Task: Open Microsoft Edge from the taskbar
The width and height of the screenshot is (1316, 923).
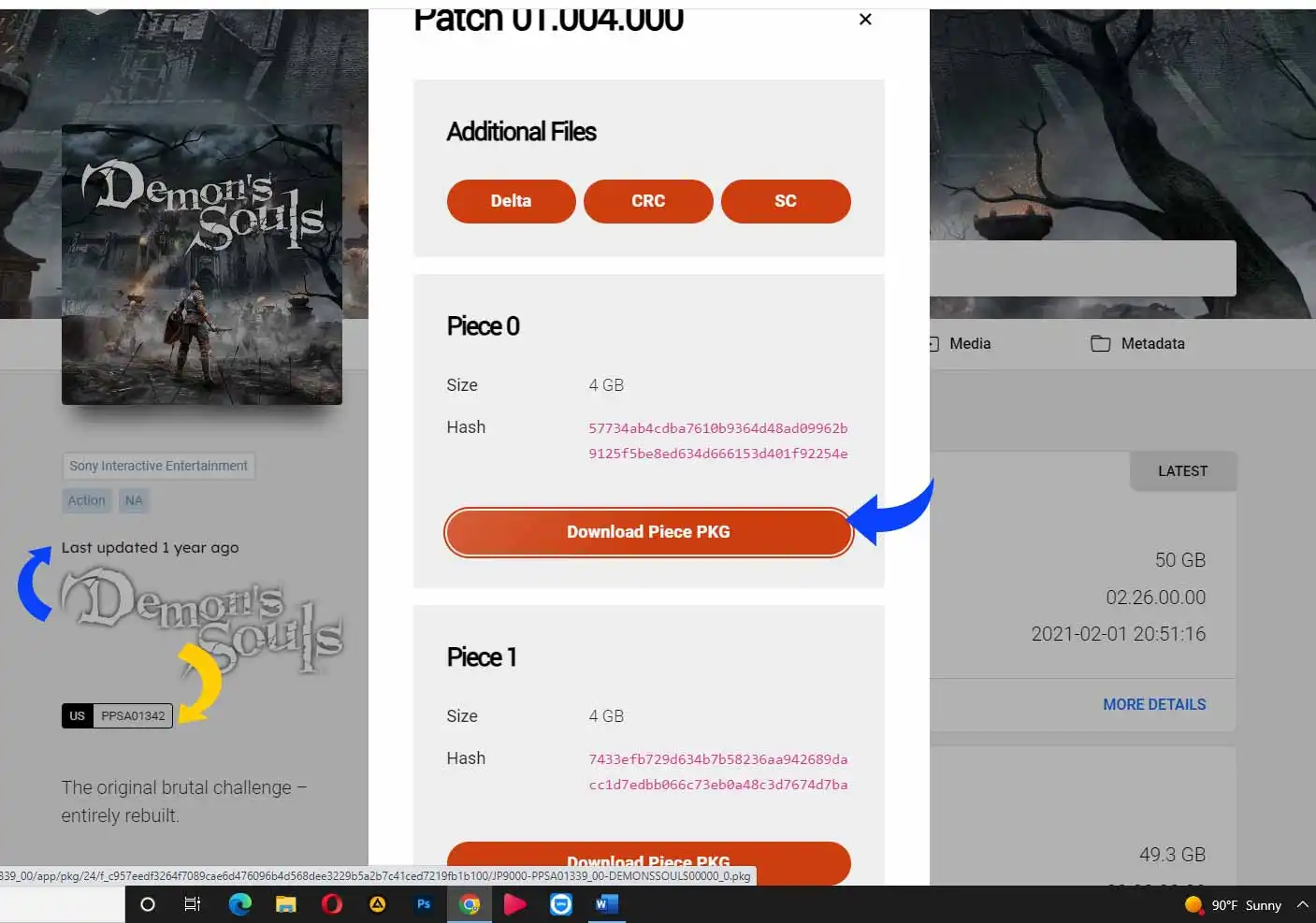Action: (240, 904)
